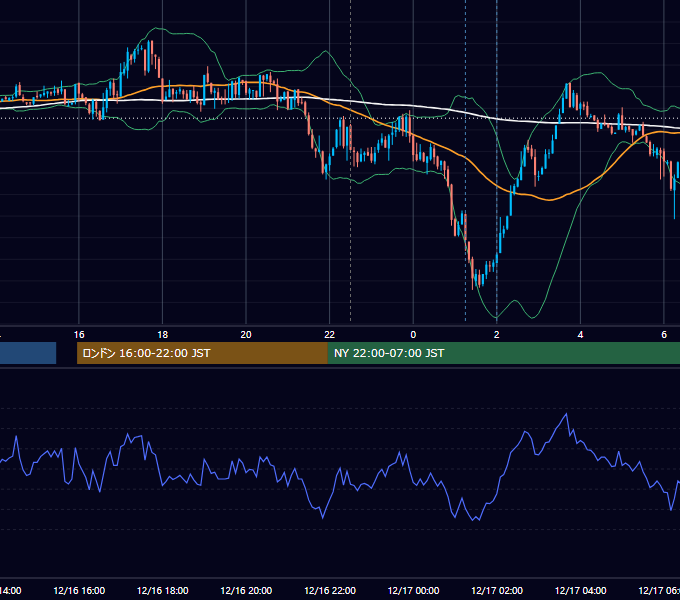
Task: Click the 2 hour label on price chart axis
Action: point(497,335)
